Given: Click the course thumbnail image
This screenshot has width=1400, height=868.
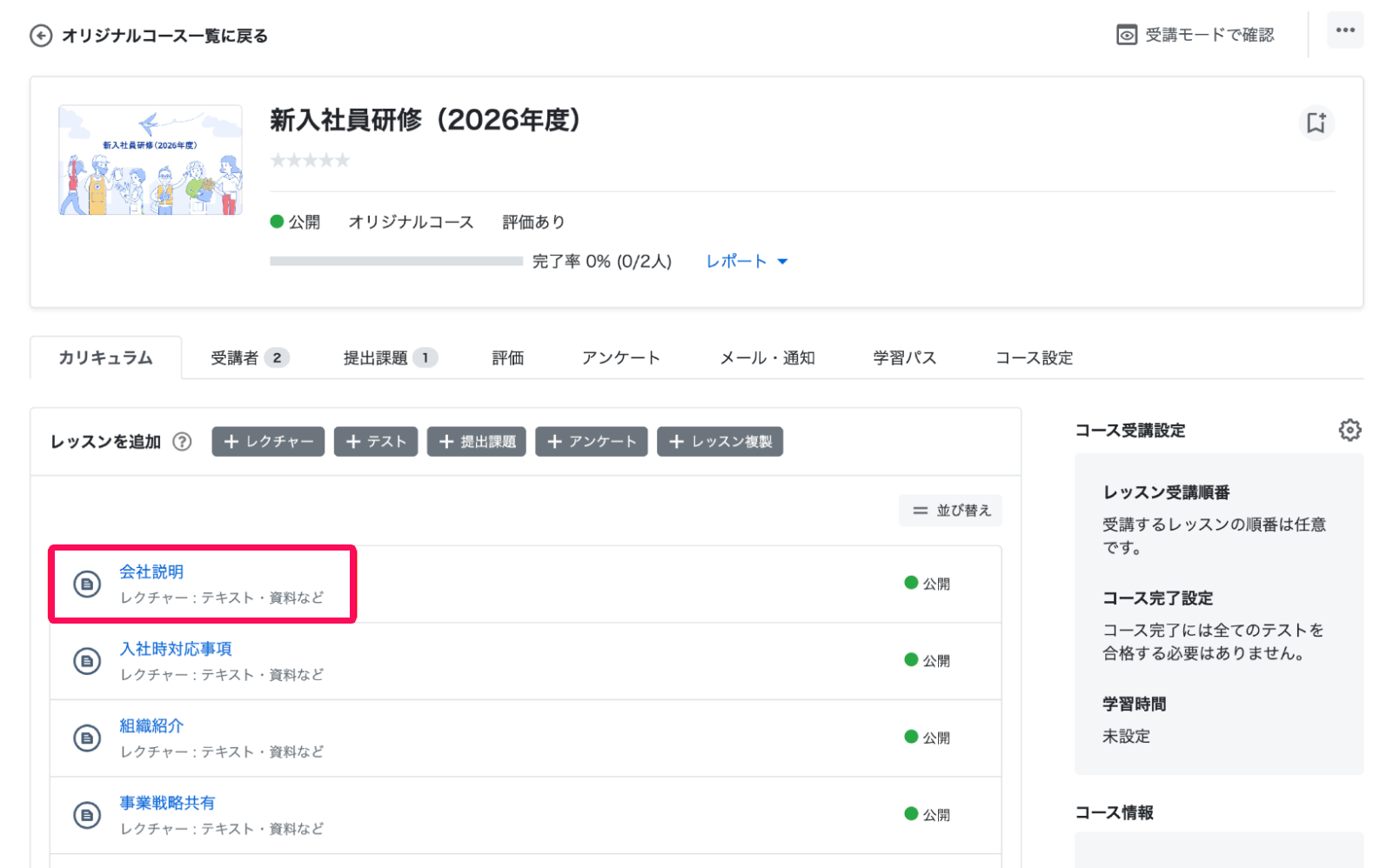Looking at the screenshot, I should (x=151, y=160).
